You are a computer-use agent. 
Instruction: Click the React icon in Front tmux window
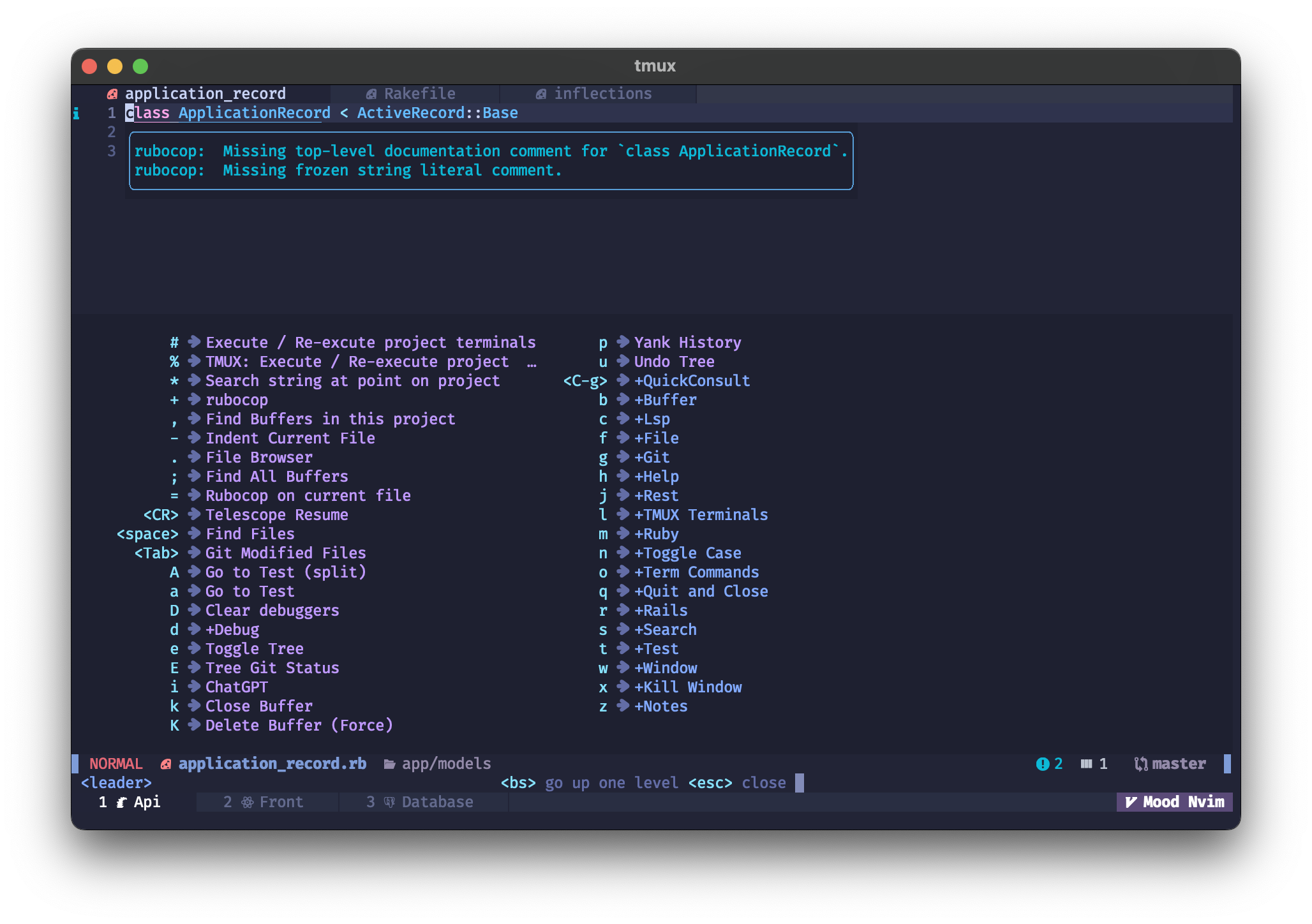[248, 802]
